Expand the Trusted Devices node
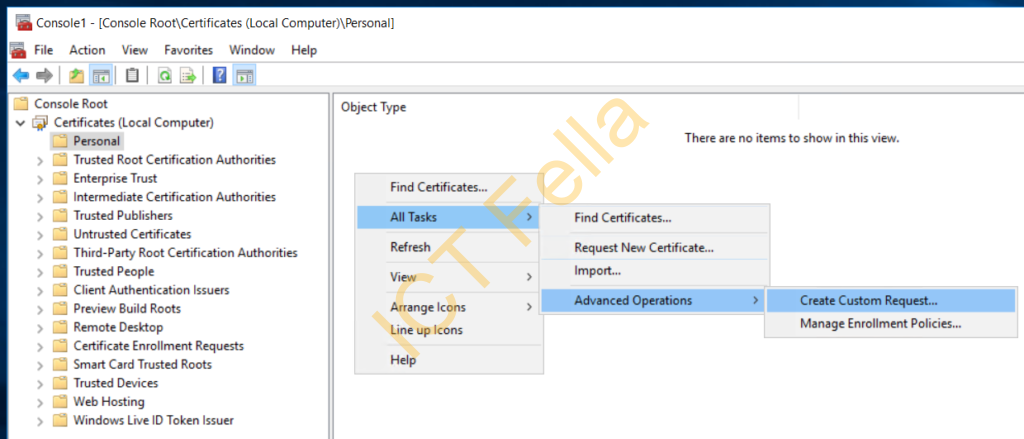1024x439 pixels. click(x=40, y=383)
